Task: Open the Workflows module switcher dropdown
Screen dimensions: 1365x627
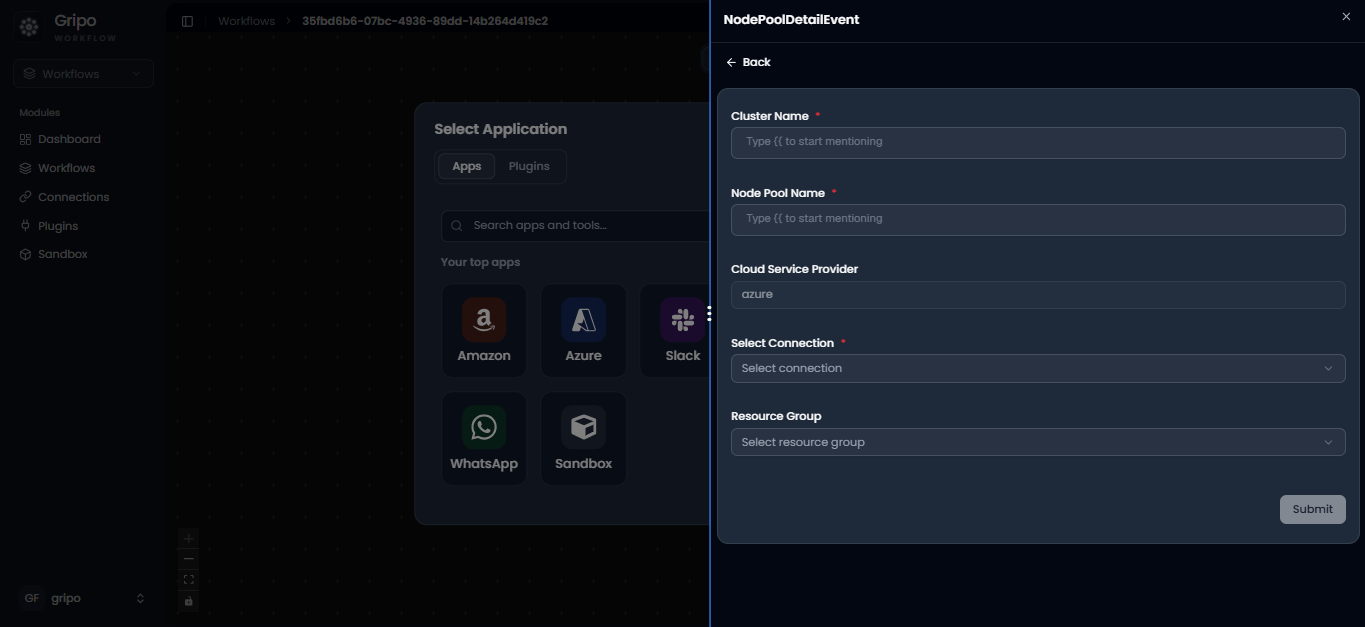Action: coord(84,74)
